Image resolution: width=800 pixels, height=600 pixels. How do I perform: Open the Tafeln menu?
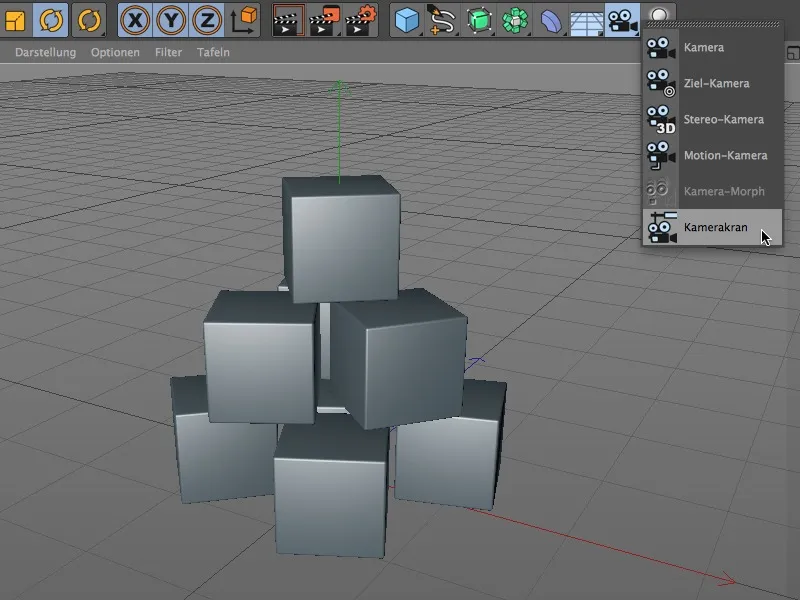click(213, 52)
